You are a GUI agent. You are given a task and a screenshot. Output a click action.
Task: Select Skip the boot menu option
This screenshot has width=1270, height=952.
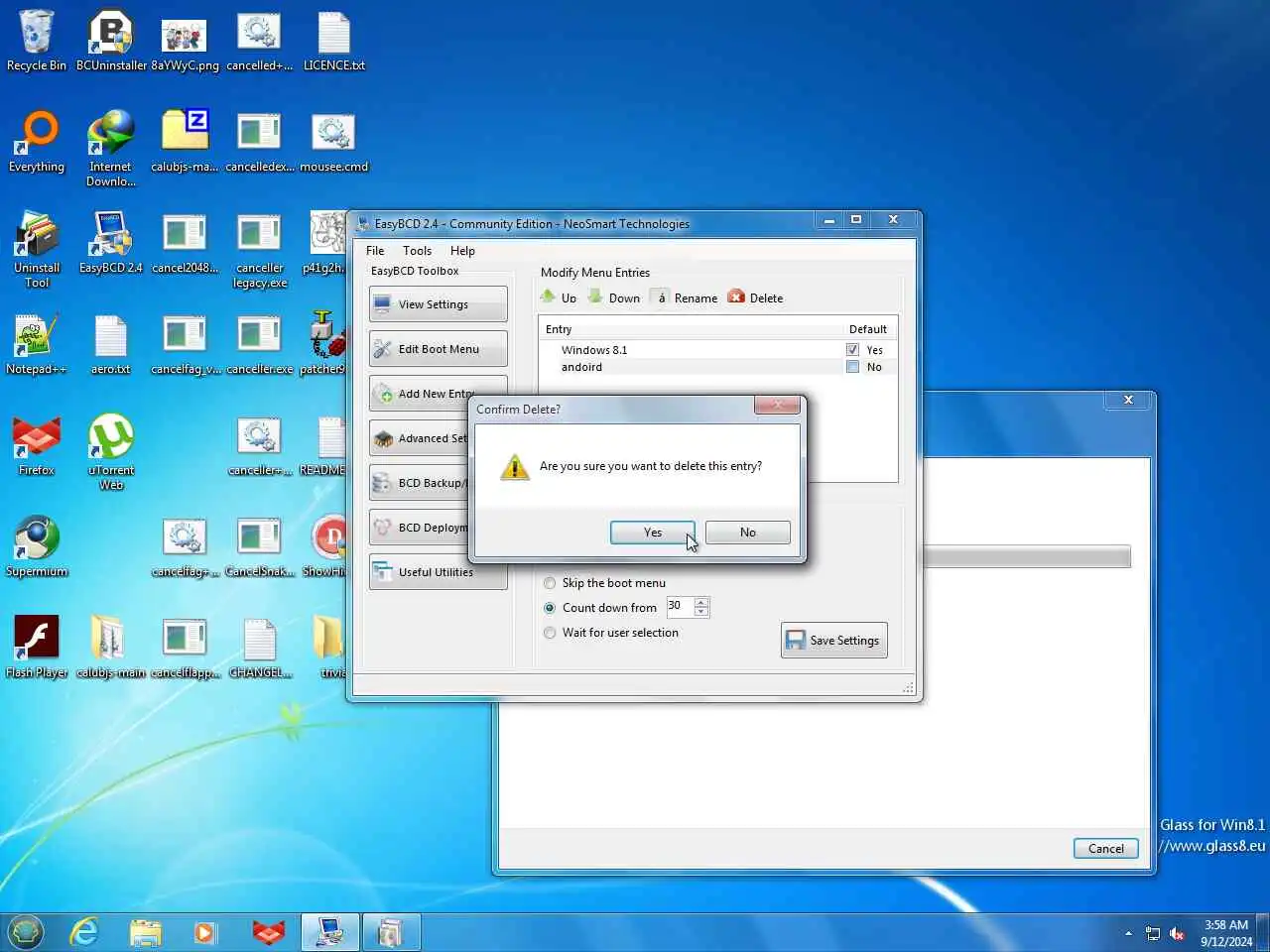(x=604, y=583)
